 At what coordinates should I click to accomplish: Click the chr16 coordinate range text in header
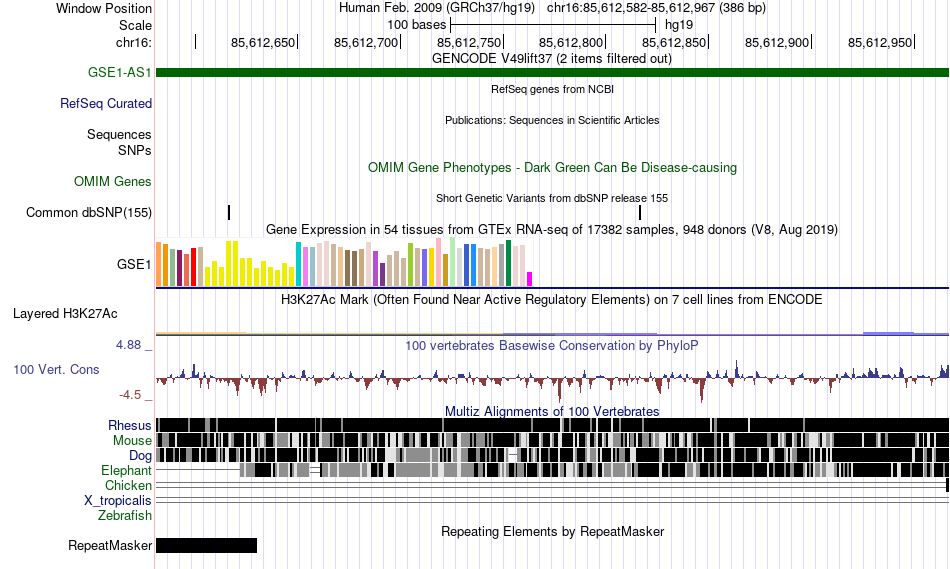(656, 8)
